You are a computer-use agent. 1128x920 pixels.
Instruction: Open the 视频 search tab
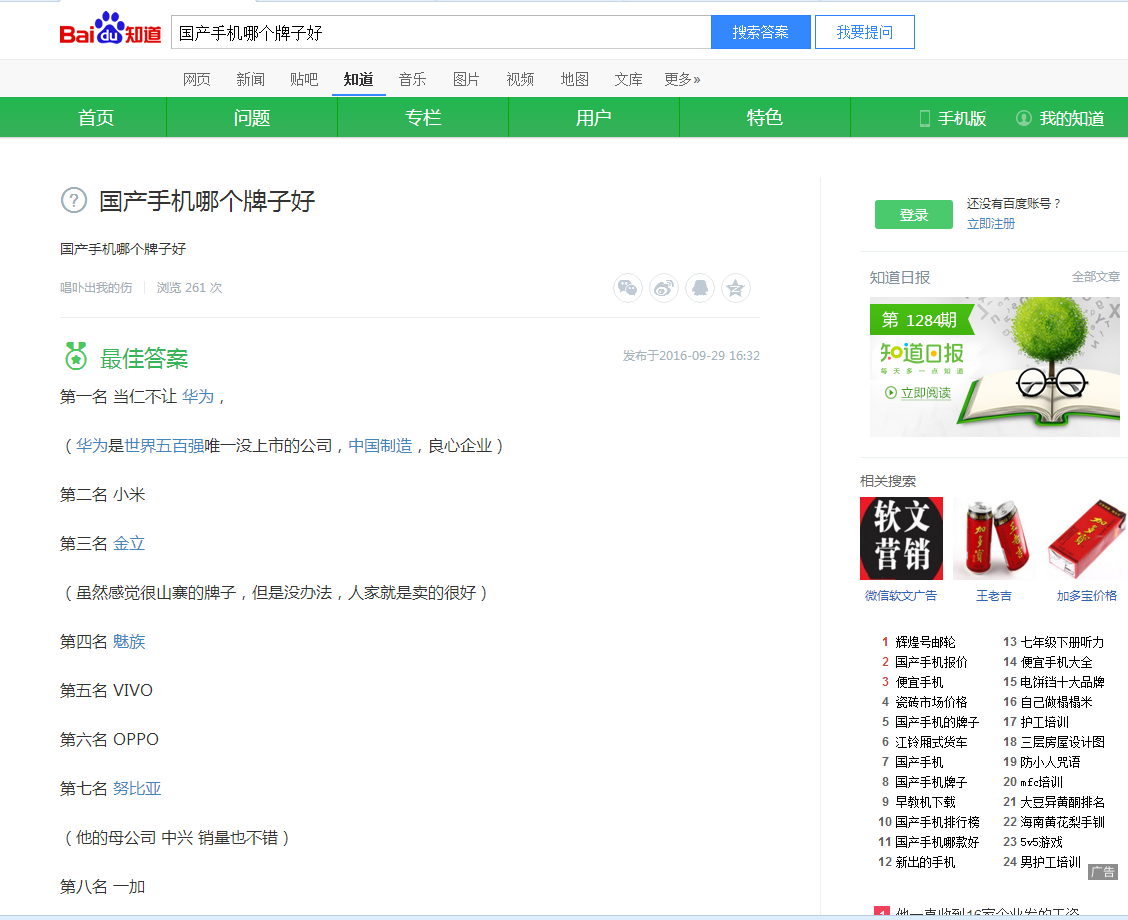(520, 79)
